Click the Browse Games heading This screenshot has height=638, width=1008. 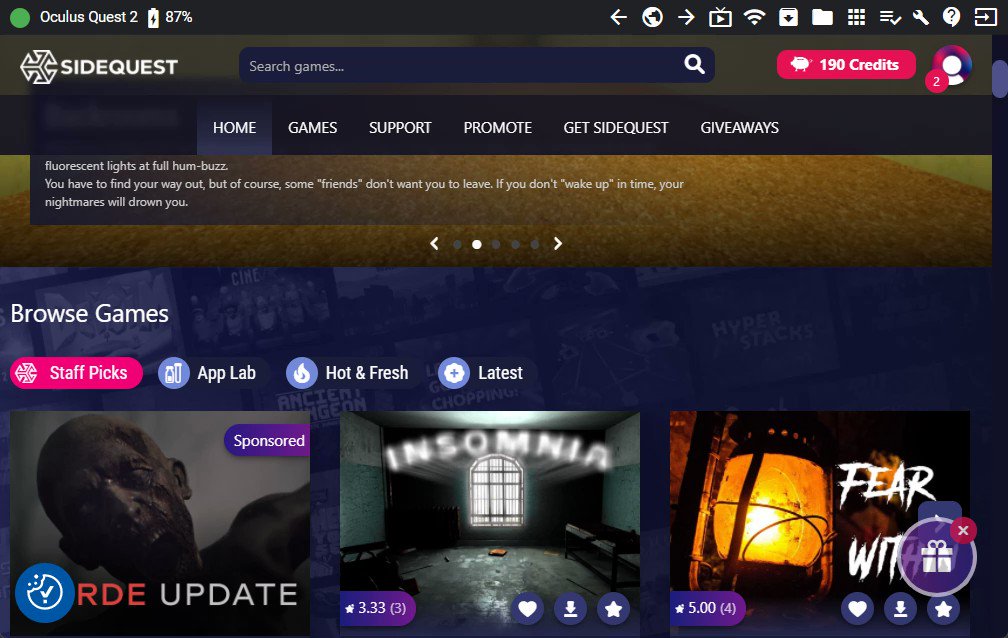tap(89, 314)
